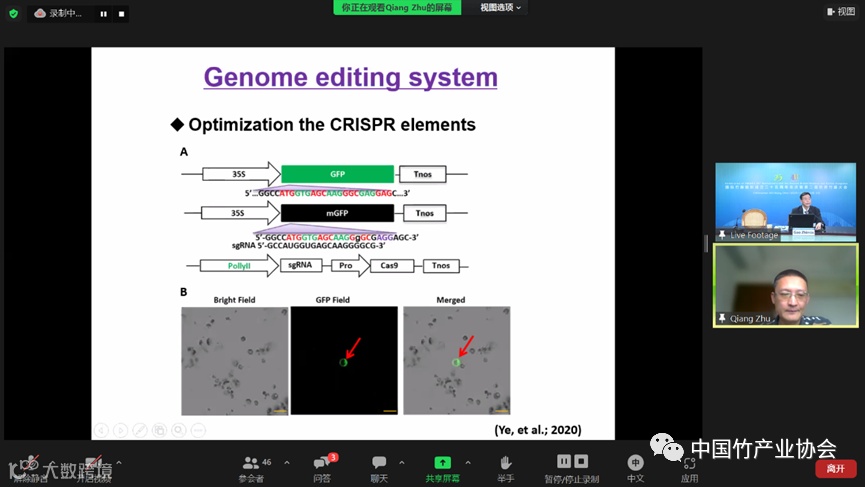Expand the participants options chevron
This screenshot has height=487, width=865.
pos(287,463)
